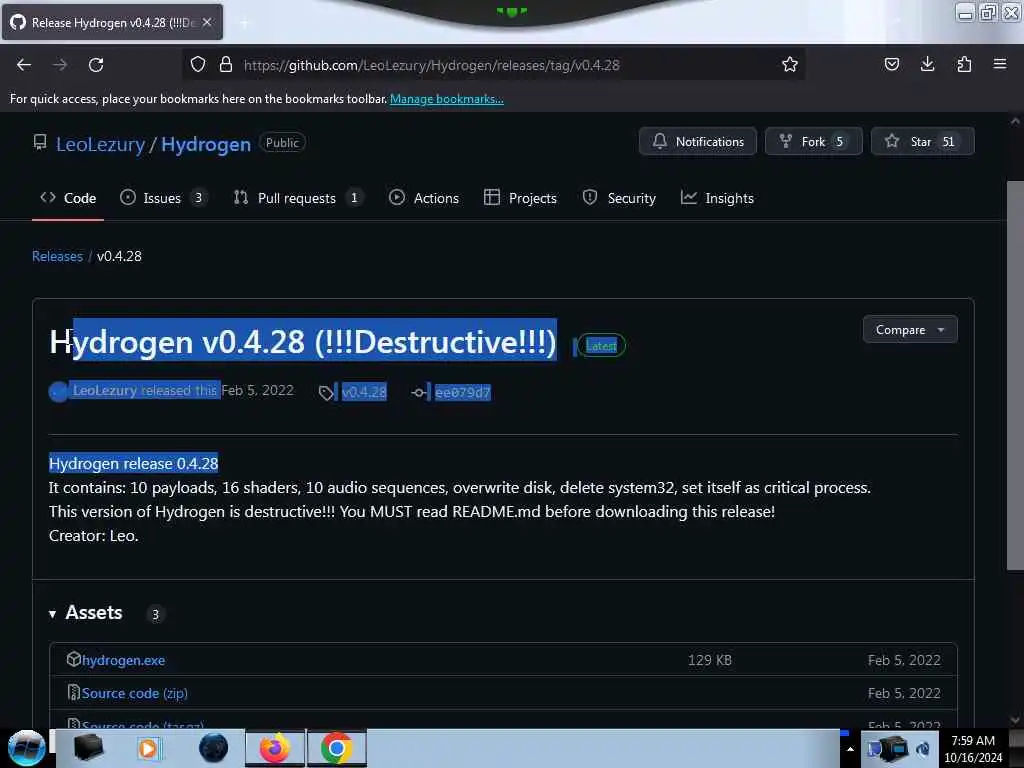Switch to the Projects tab
The height and width of the screenshot is (768, 1024).
[x=520, y=198]
